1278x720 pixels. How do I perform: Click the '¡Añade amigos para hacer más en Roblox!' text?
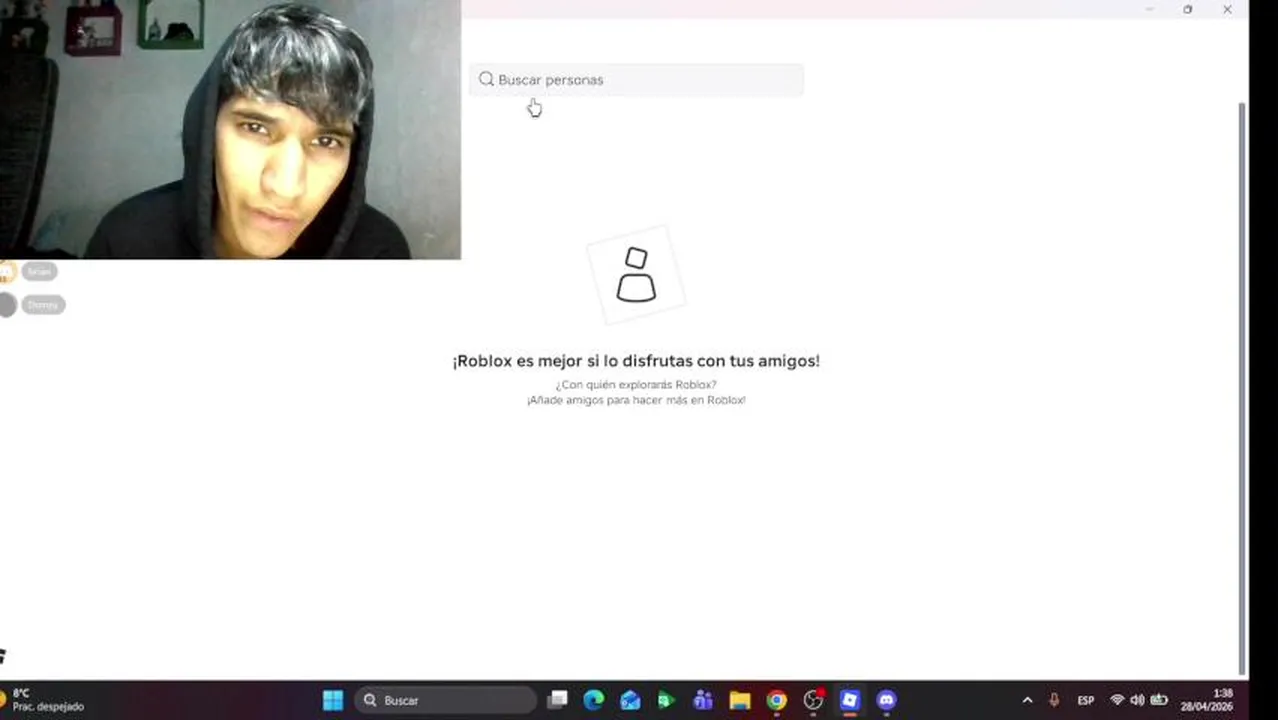click(x=636, y=400)
